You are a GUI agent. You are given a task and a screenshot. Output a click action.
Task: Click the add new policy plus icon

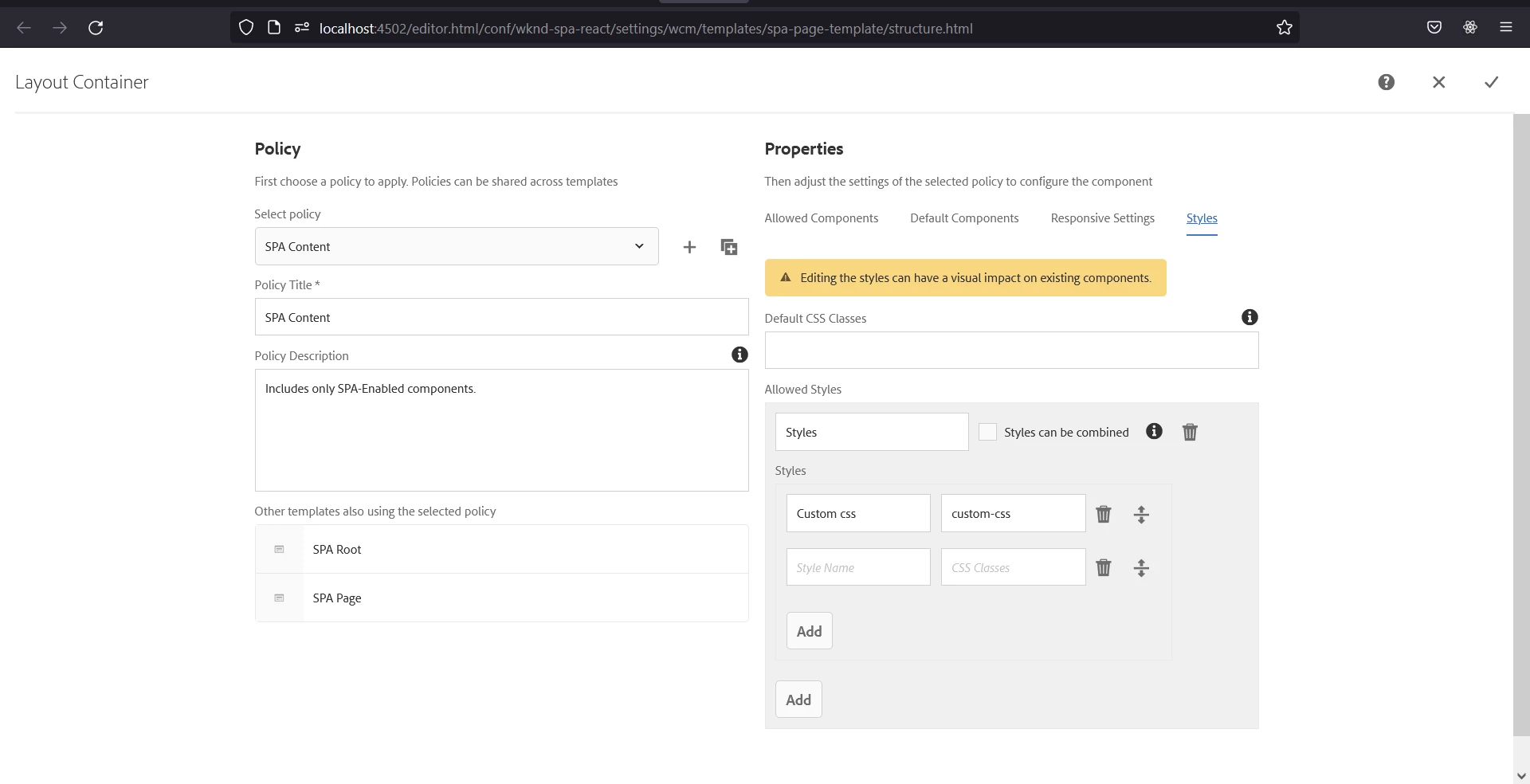pyautogui.click(x=689, y=247)
